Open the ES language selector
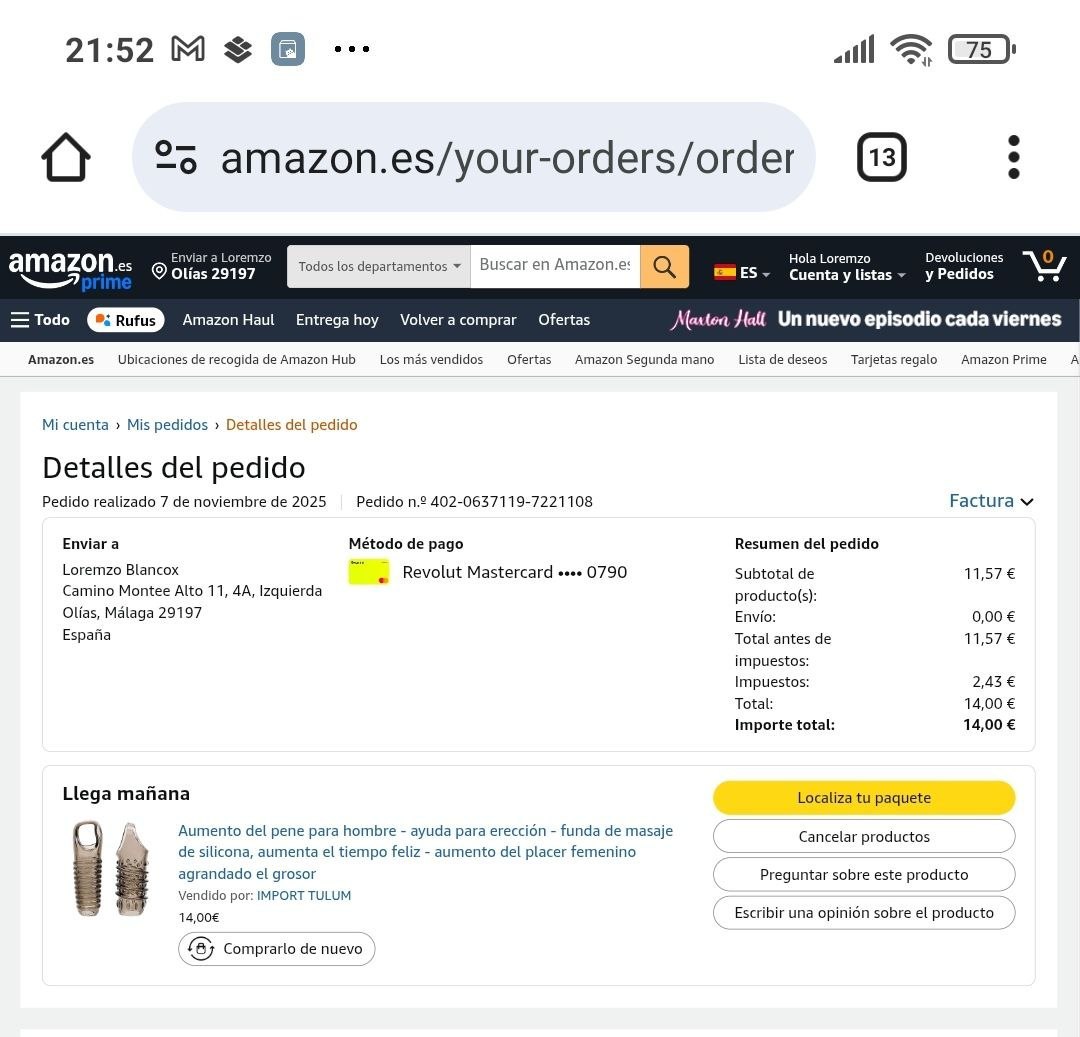The width and height of the screenshot is (1080, 1037). (742, 272)
